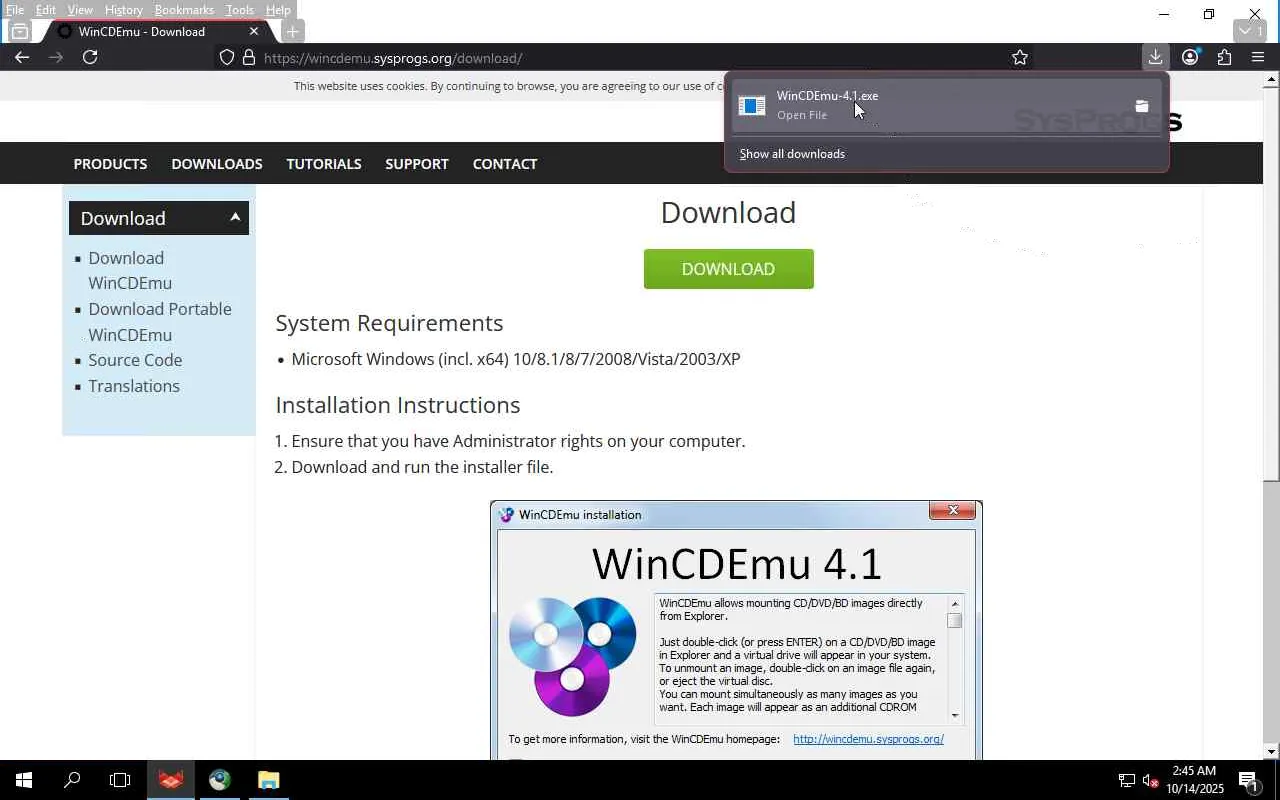Go to PRODUCTS in site navigation
Viewport: 1280px width, 800px height.
click(110, 164)
